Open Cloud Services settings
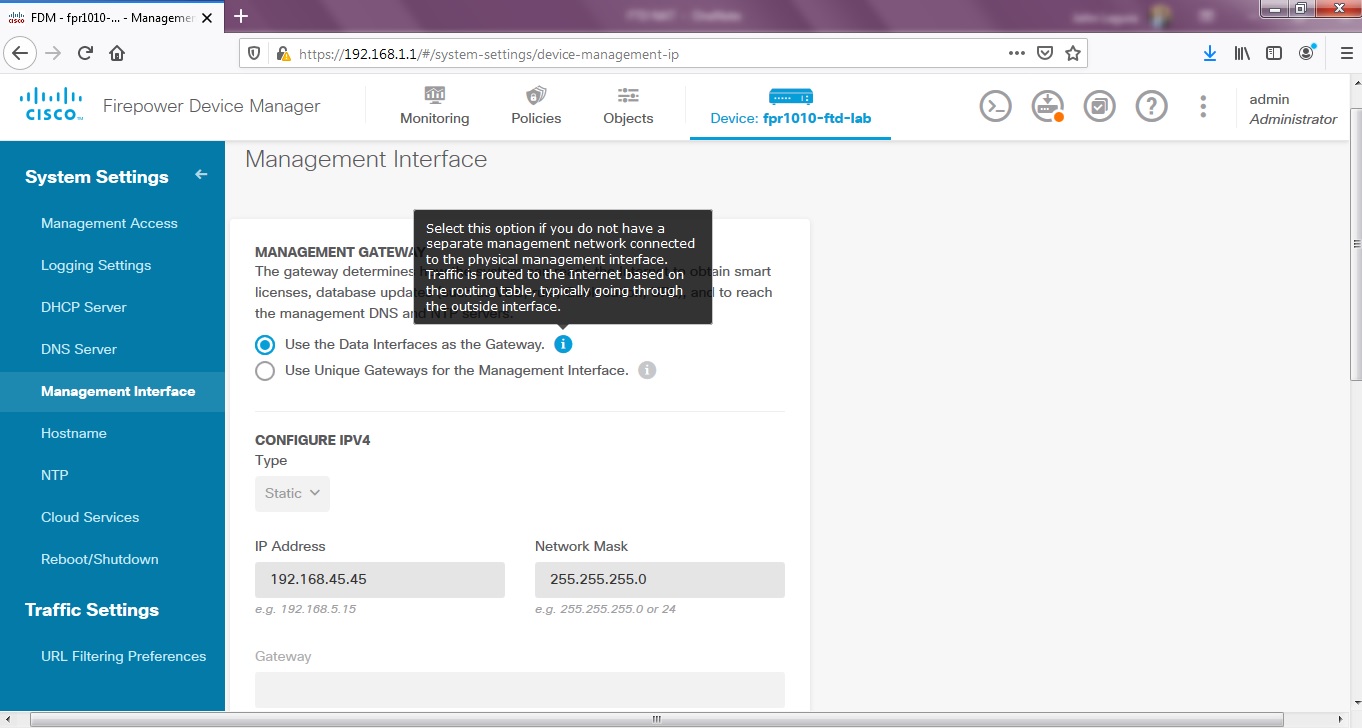 [x=90, y=517]
